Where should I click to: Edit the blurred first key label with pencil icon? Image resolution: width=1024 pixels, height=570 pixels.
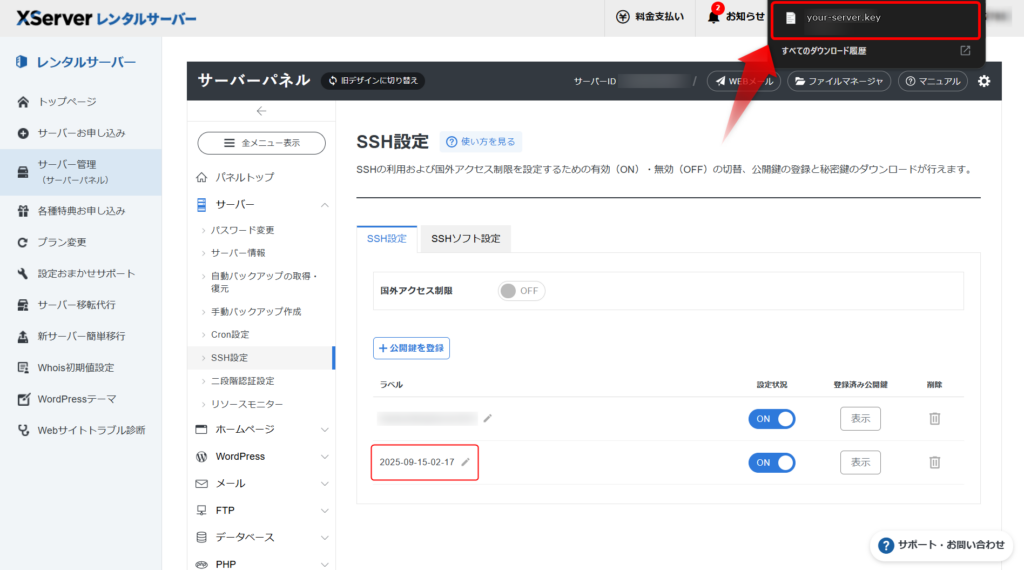488,418
